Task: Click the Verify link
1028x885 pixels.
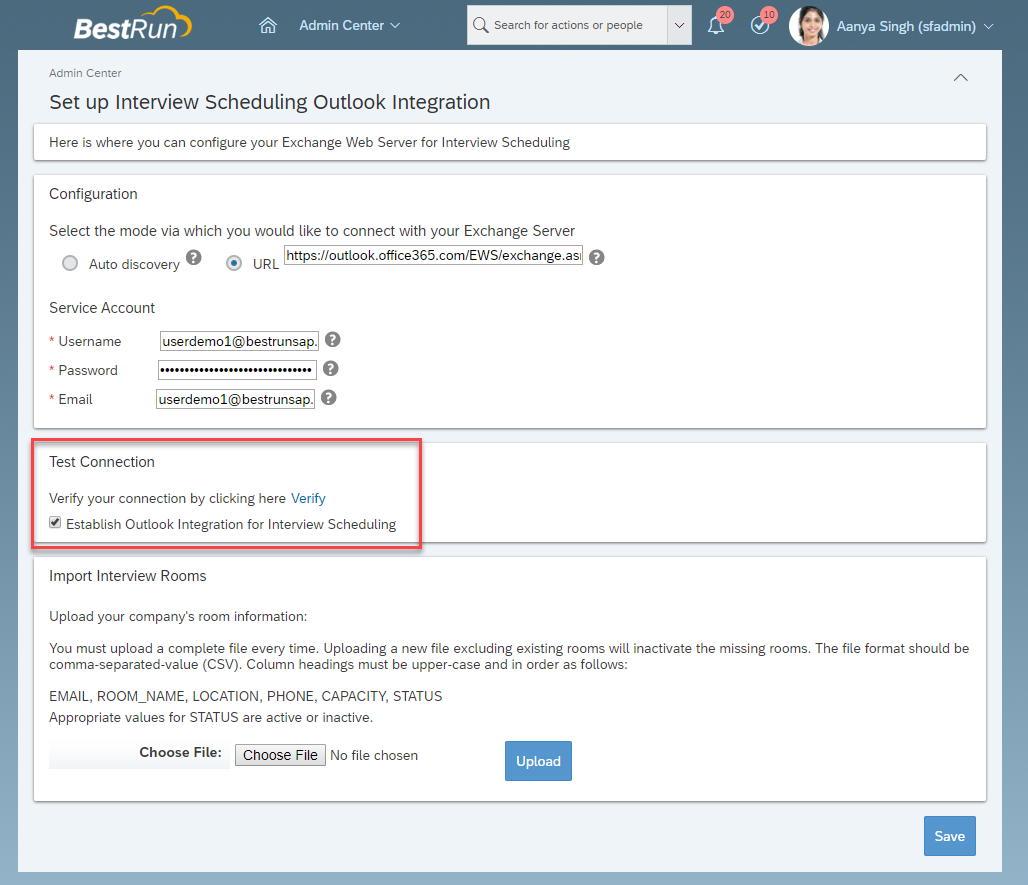Action: pyautogui.click(x=308, y=498)
